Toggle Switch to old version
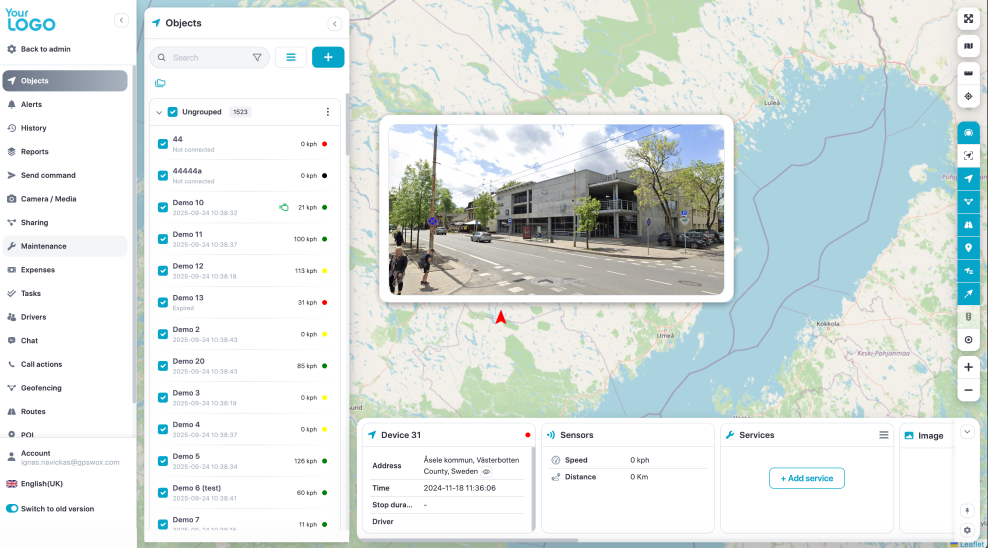Viewport: 988px width, 548px height. click(13, 508)
